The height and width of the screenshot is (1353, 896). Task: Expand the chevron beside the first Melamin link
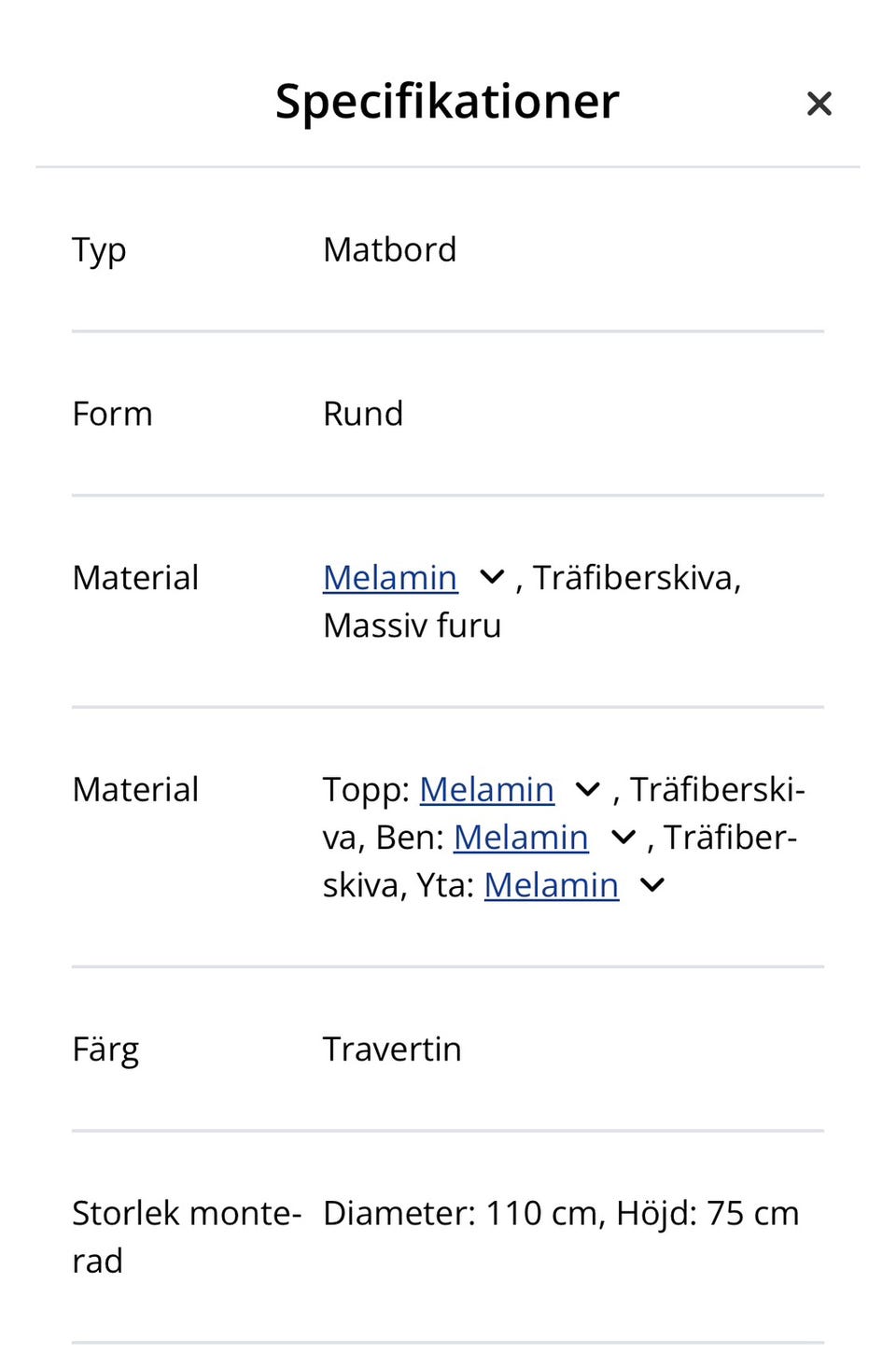tap(492, 578)
